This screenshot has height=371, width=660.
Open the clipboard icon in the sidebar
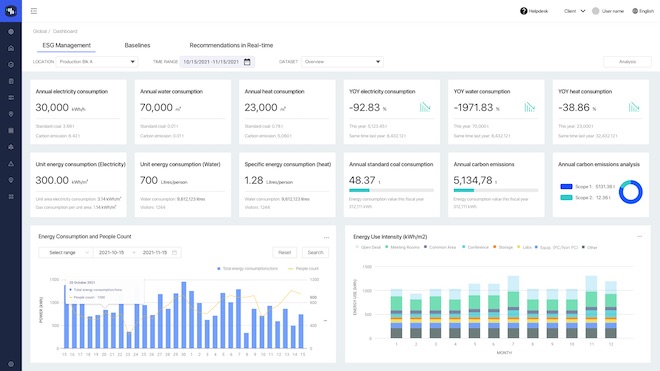click(11, 81)
